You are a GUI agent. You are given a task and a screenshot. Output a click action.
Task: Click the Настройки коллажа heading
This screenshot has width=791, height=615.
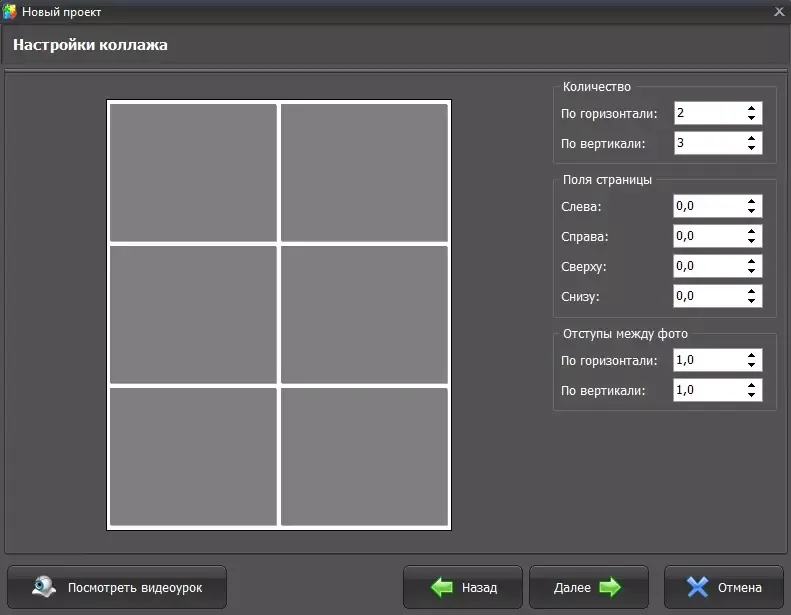pos(90,45)
